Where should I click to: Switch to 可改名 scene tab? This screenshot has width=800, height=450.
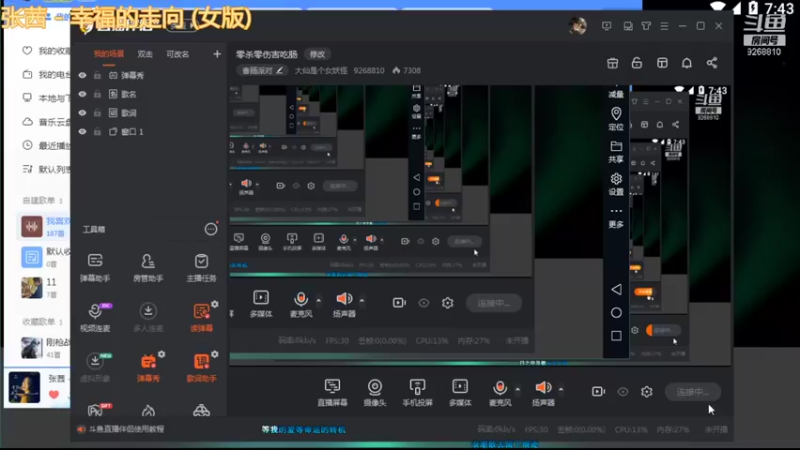pos(178,54)
